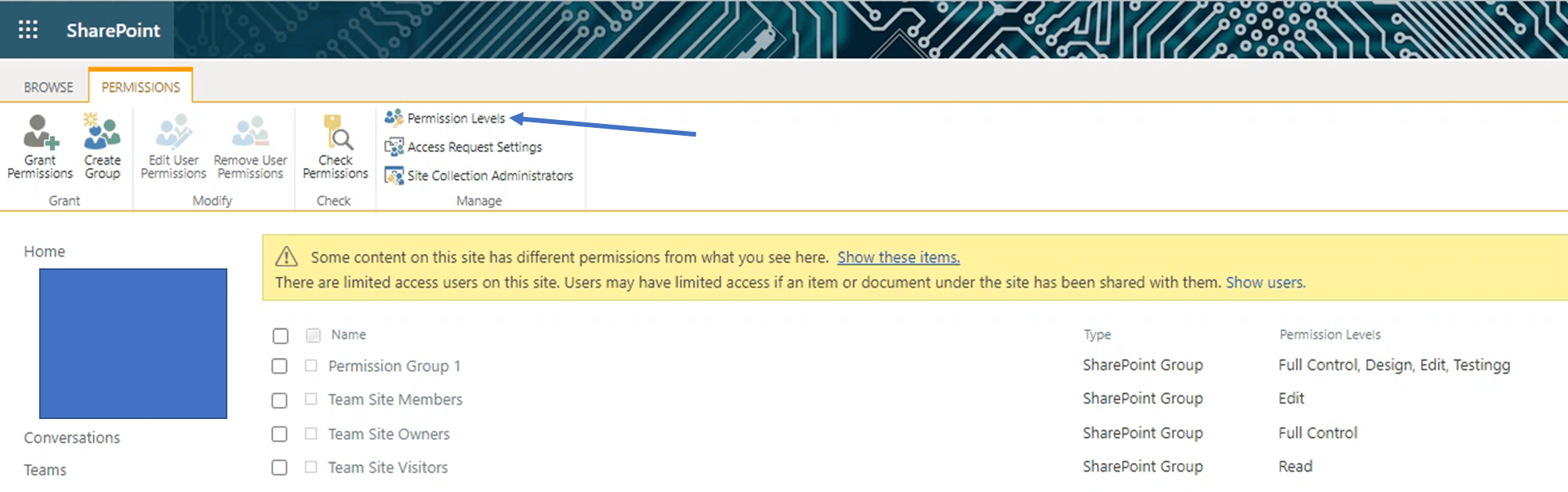Switch to the BROWSE ribbon tab
The height and width of the screenshot is (492, 1568).
pos(49,87)
